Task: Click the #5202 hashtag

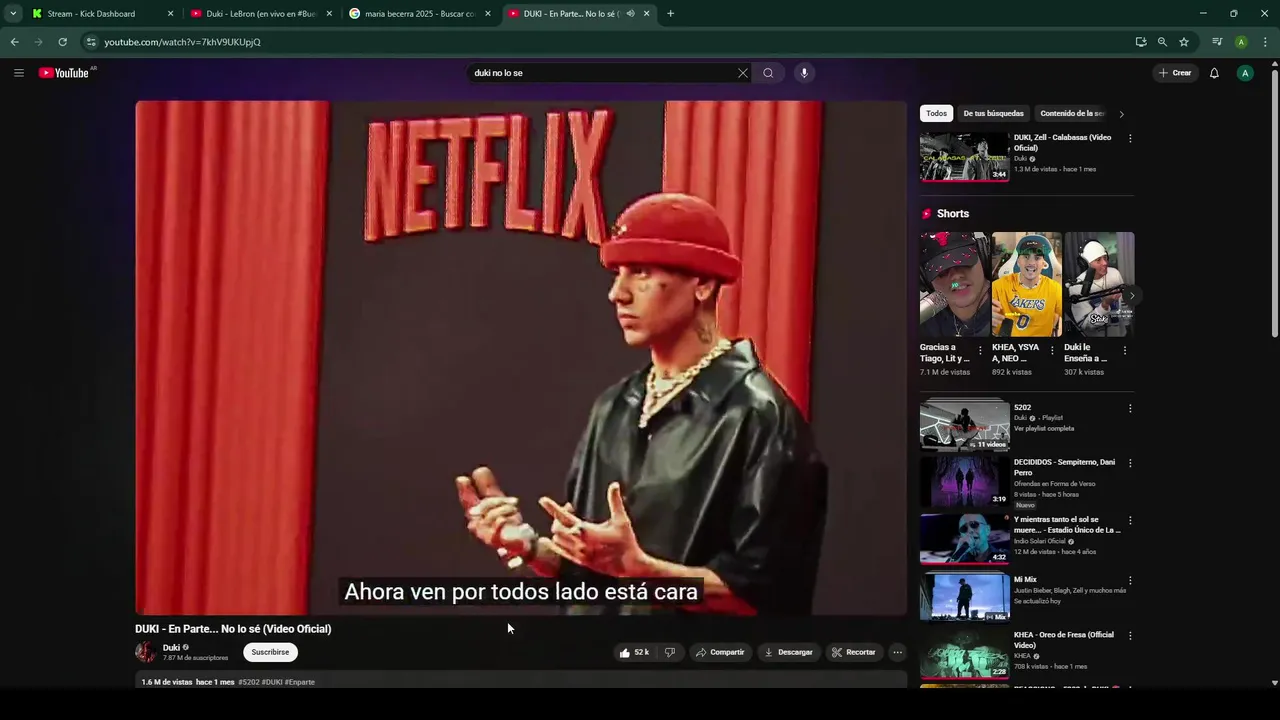Action: click(248, 682)
